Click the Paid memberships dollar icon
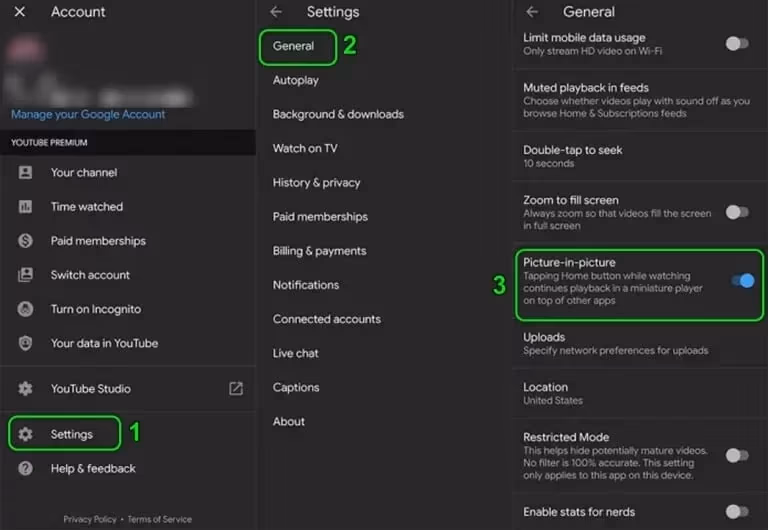This screenshot has height=530, width=768. click(26, 241)
